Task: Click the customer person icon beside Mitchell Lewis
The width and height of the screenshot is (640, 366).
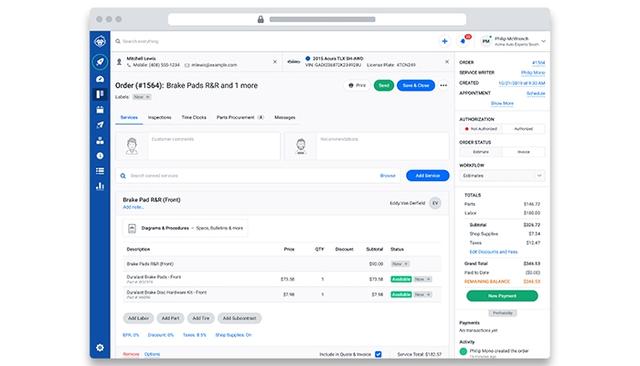Action: click(119, 62)
